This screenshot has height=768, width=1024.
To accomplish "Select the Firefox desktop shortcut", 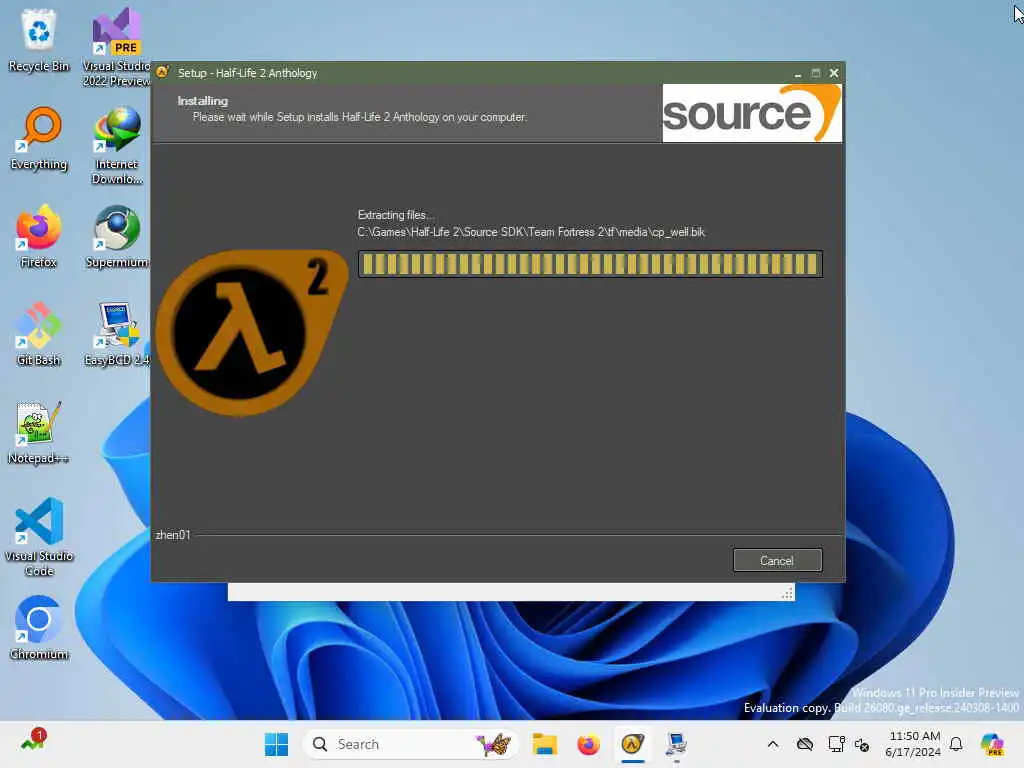I will point(39,236).
